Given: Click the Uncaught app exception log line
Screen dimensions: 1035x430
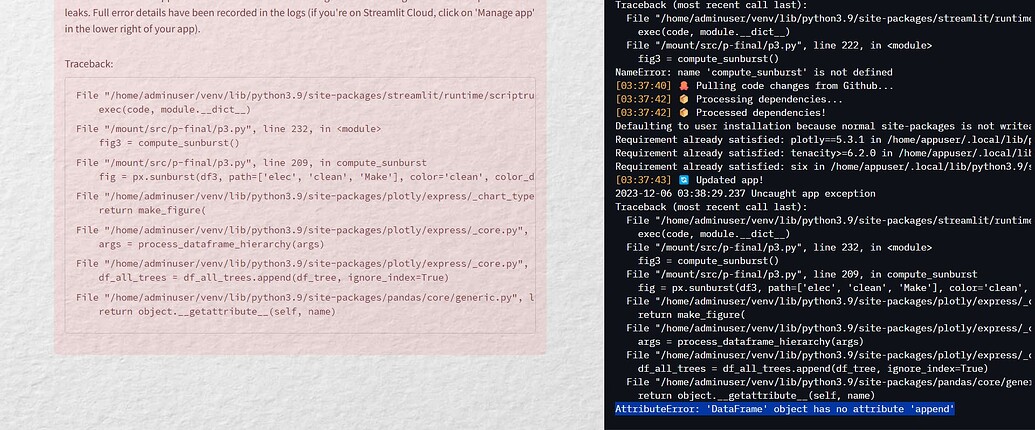Looking at the screenshot, I should [x=745, y=194].
